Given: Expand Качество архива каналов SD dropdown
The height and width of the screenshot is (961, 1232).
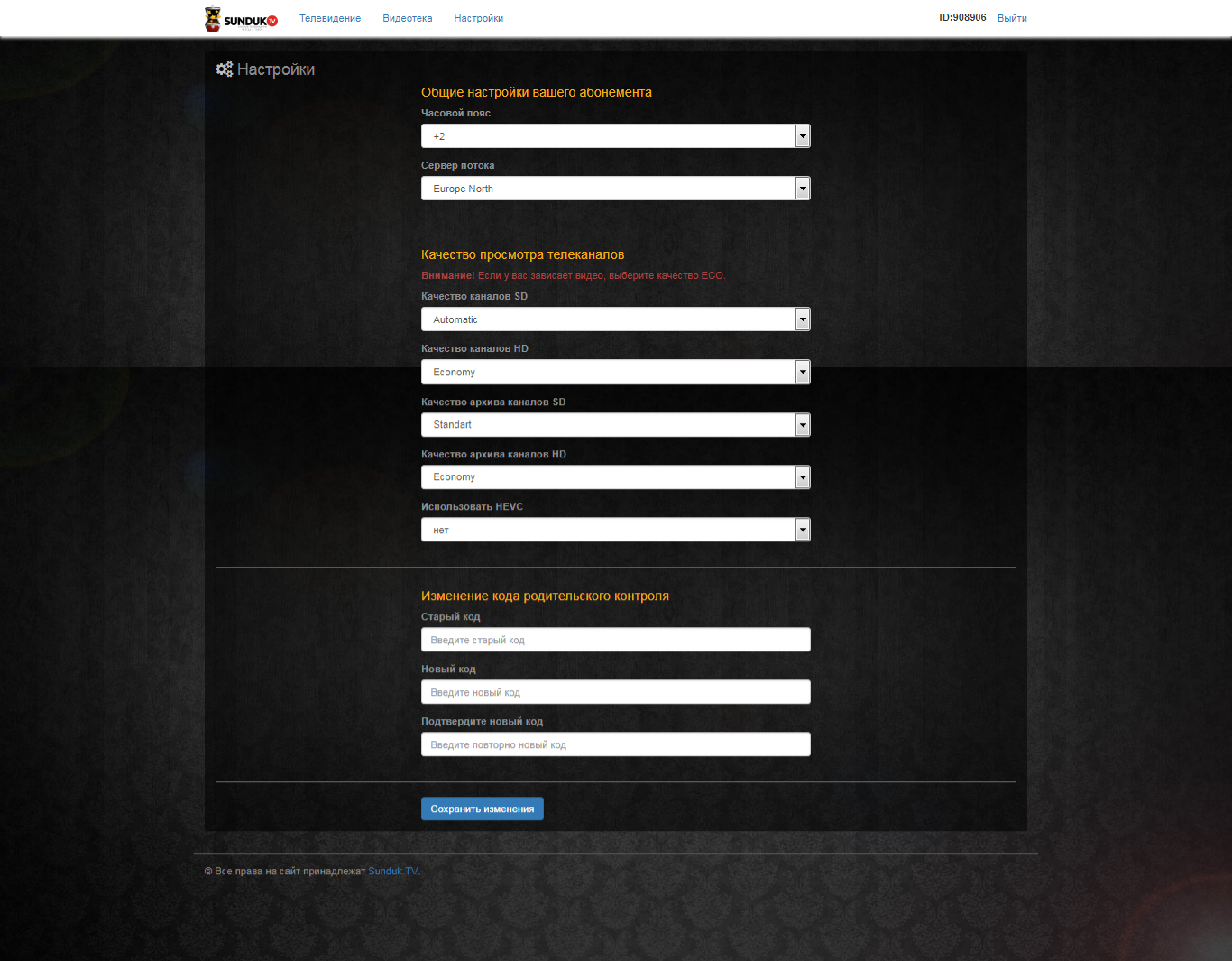Looking at the screenshot, I should (x=615, y=424).
